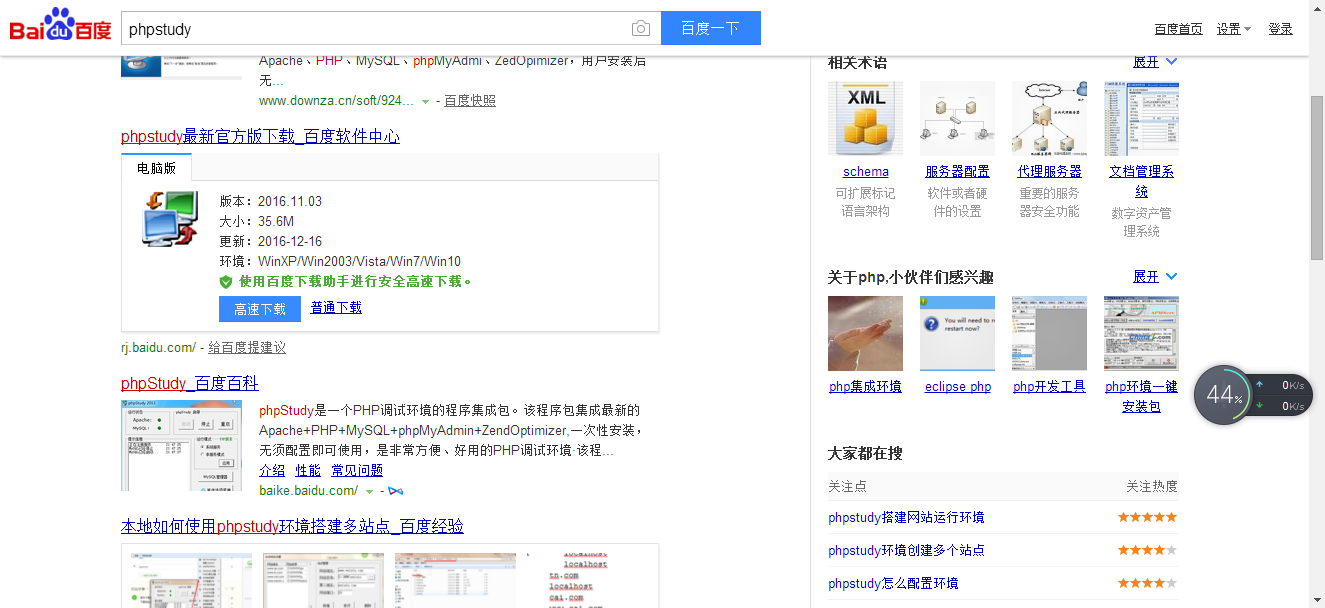The image size is (1325, 608).
Task: Click the 百度一下 search button
Action: click(x=711, y=29)
